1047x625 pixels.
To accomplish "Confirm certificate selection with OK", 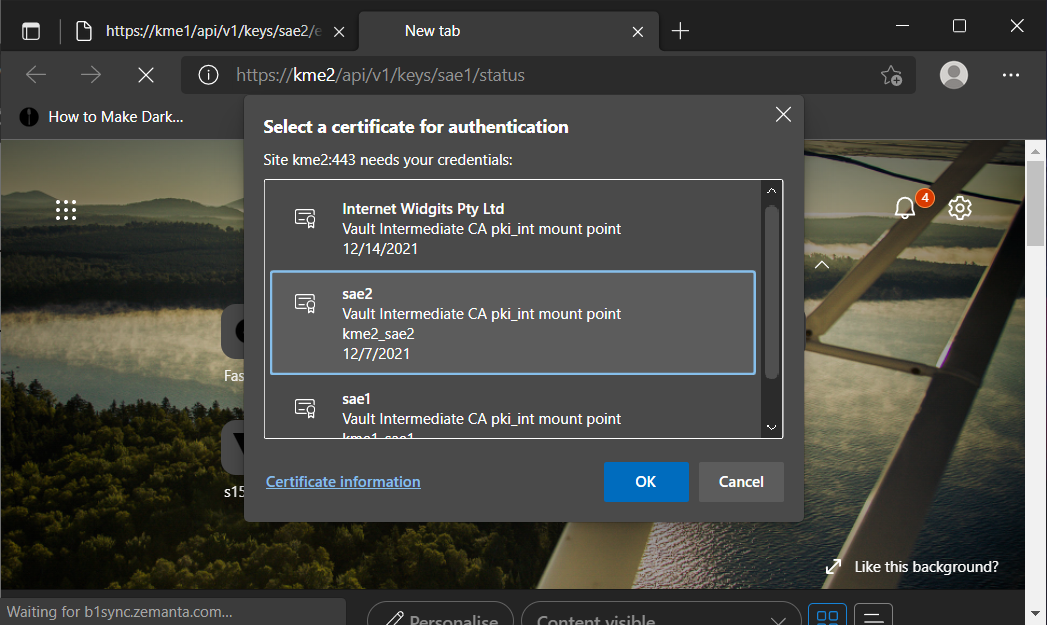I will click(646, 481).
